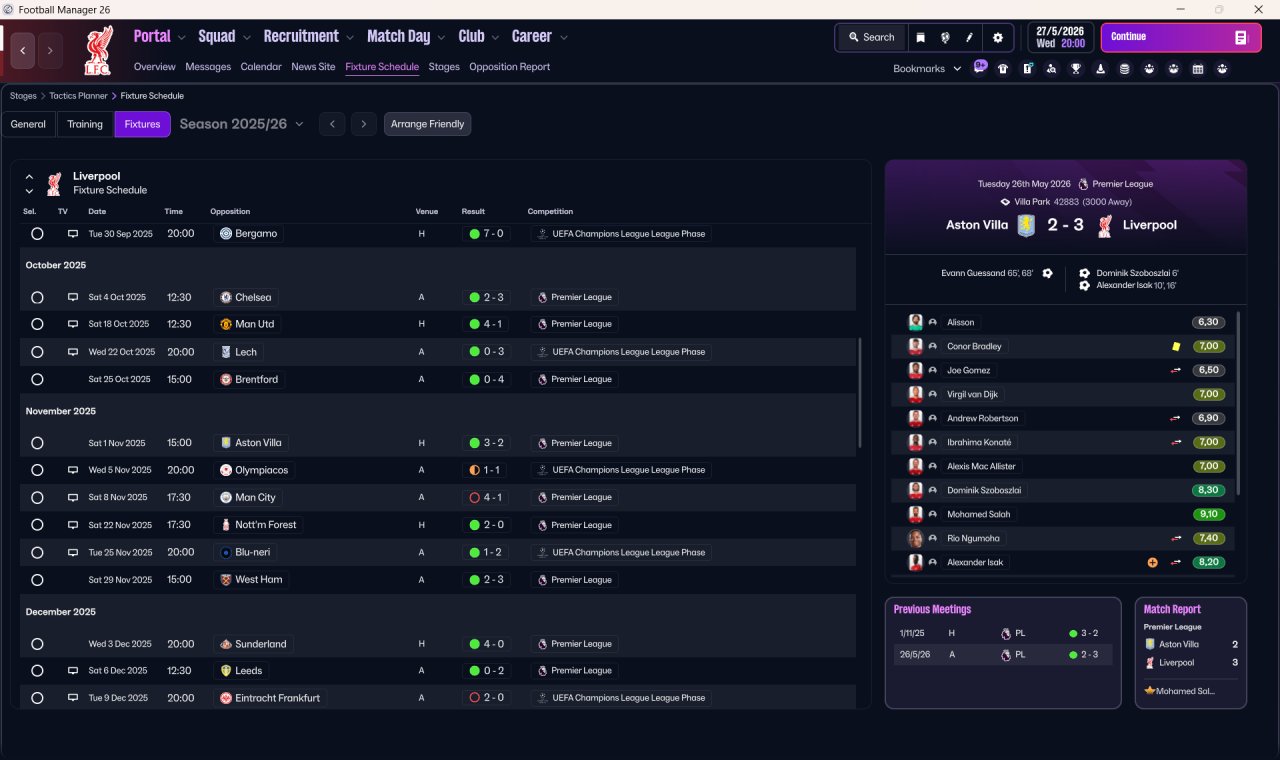Click the Brentford club badge icon
Viewport: 1280px width, 760px height.
(x=226, y=380)
